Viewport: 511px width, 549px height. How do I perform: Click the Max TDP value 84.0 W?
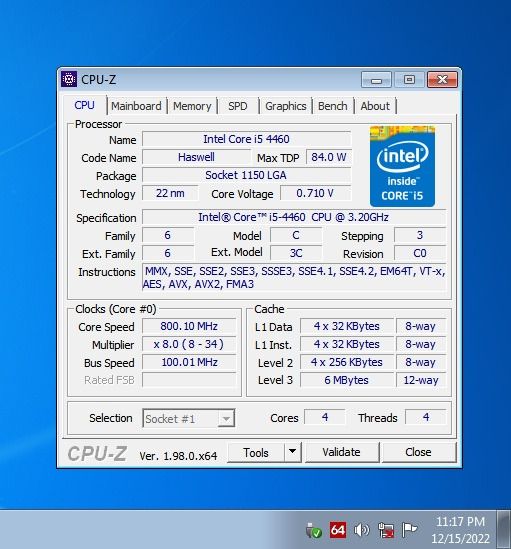click(x=329, y=157)
